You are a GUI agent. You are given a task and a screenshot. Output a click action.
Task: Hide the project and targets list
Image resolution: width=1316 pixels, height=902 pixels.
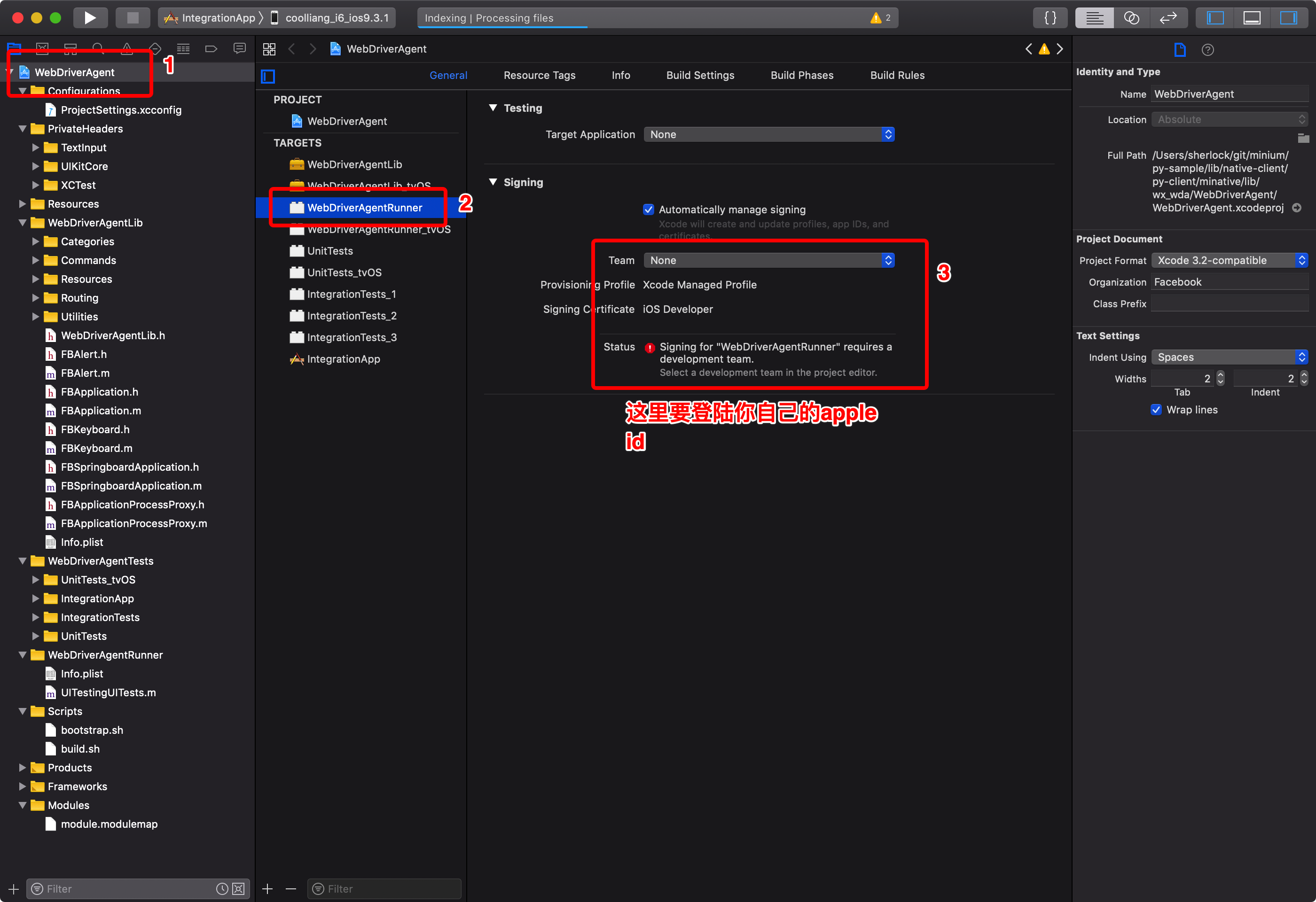pos(268,76)
